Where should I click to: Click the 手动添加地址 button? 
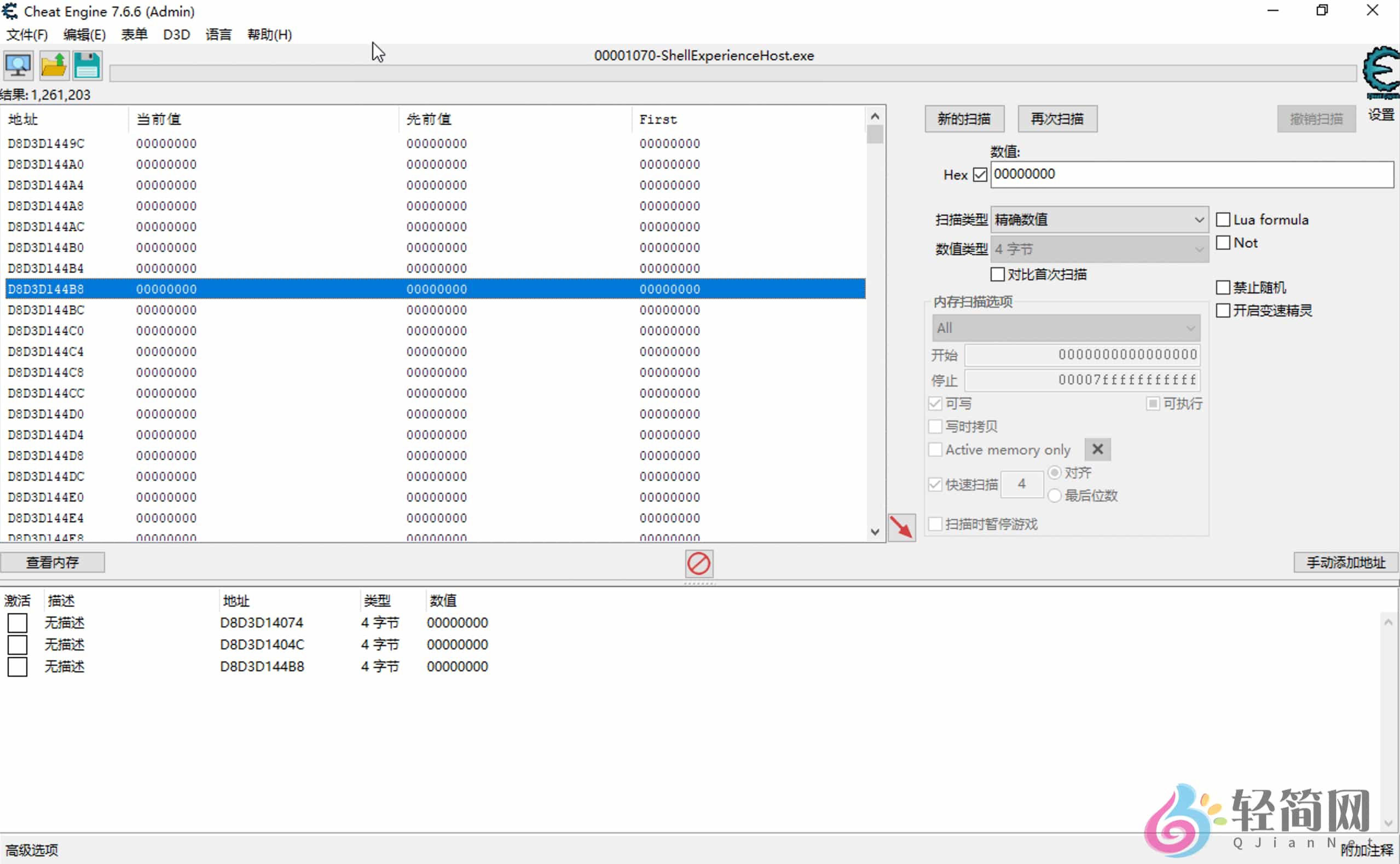coord(1345,562)
